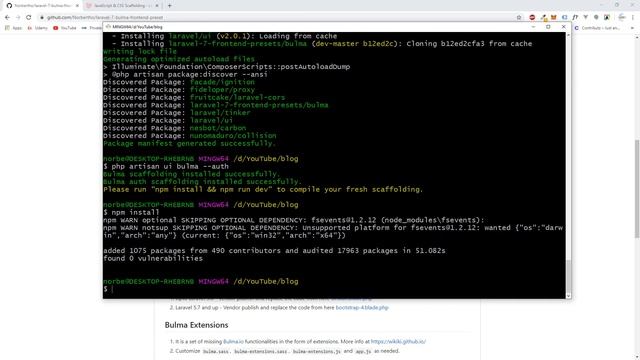The height and width of the screenshot is (360, 640).
Task: Open the dark square extension icon beside profile
Action: 607,18
